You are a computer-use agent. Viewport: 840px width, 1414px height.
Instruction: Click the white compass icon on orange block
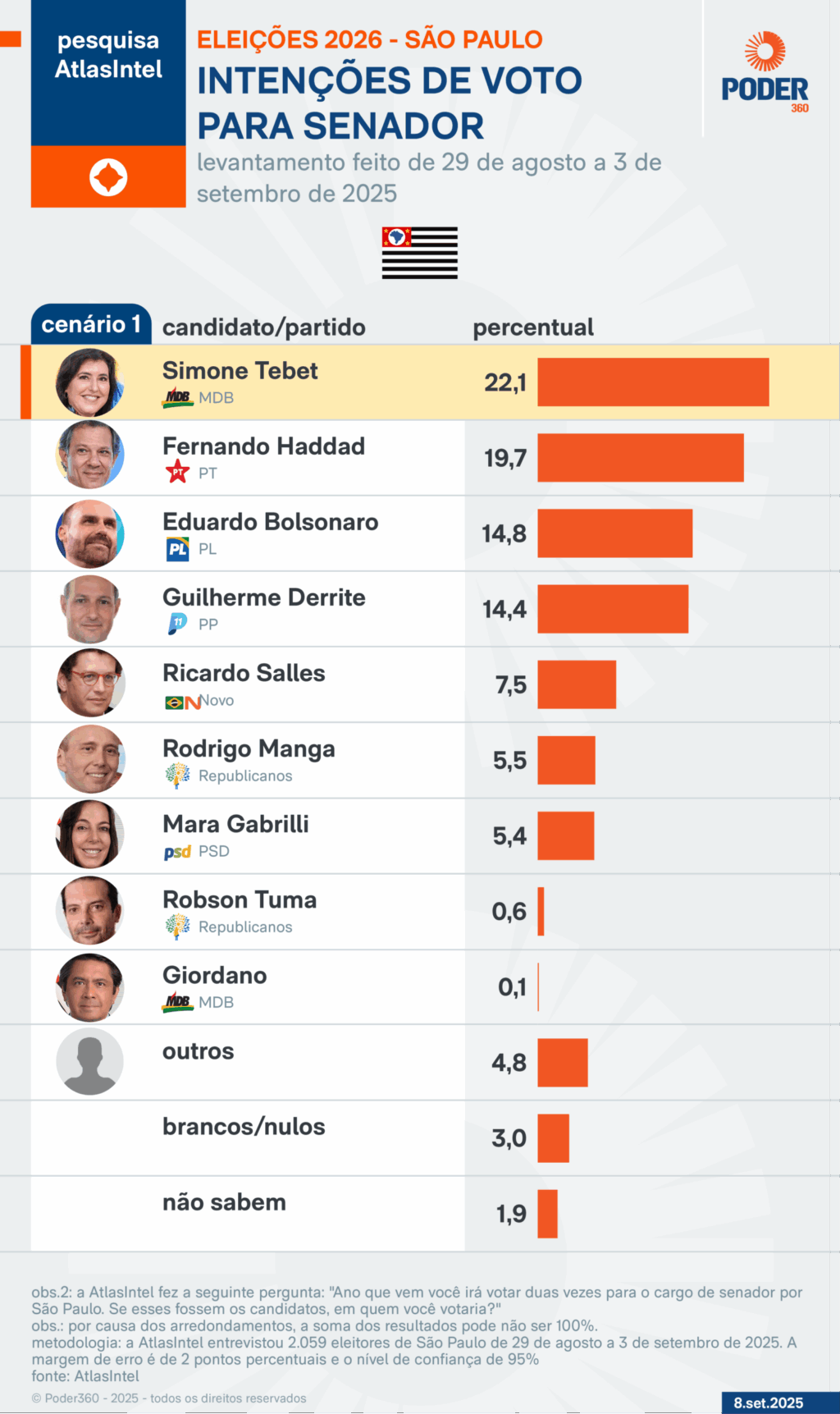click(x=108, y=177)
